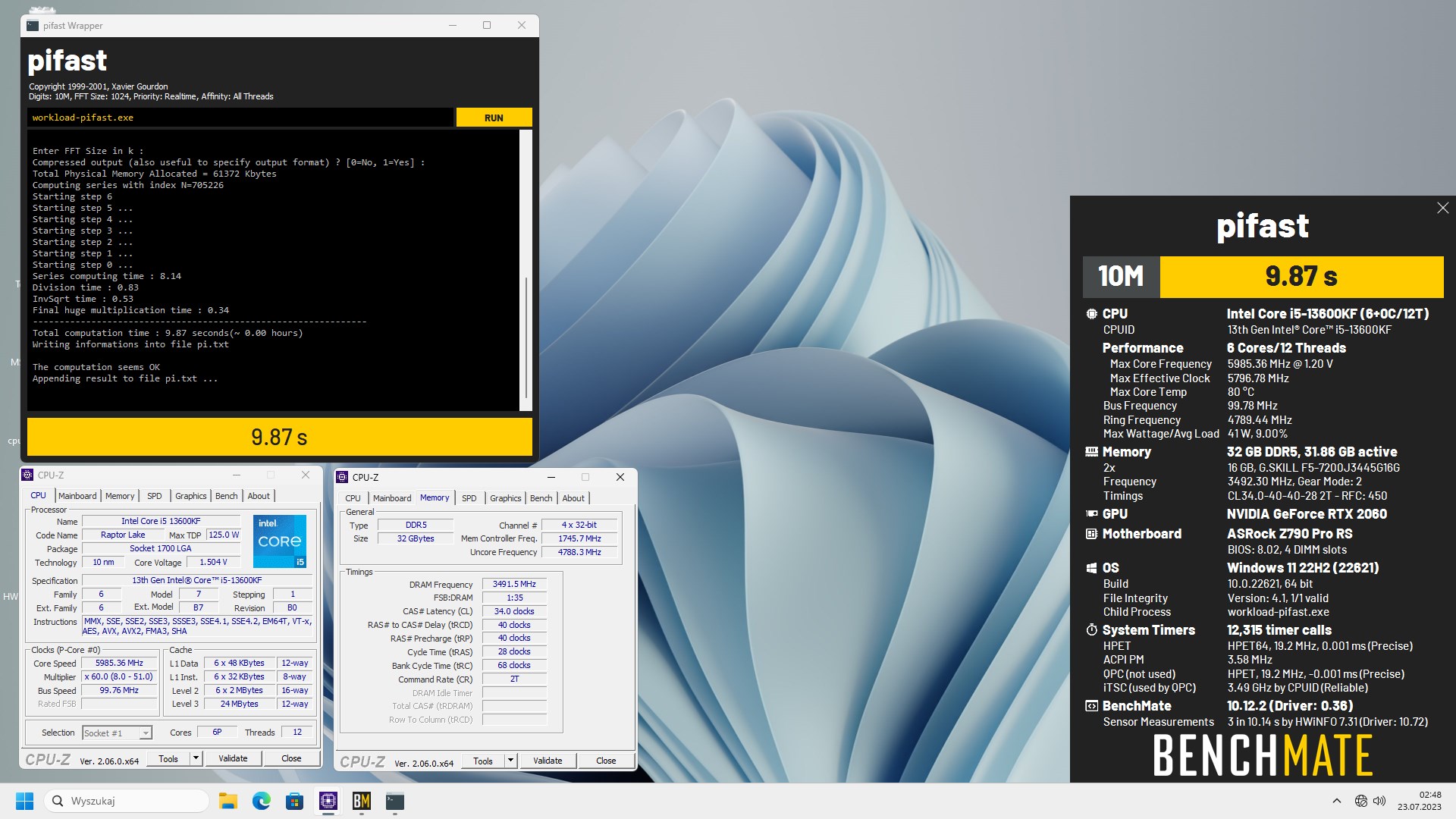This screenshot has width=1456, height=819.
Task: Click the CPU chip icon in BenchMate panel
Action: click(1091, 314)
